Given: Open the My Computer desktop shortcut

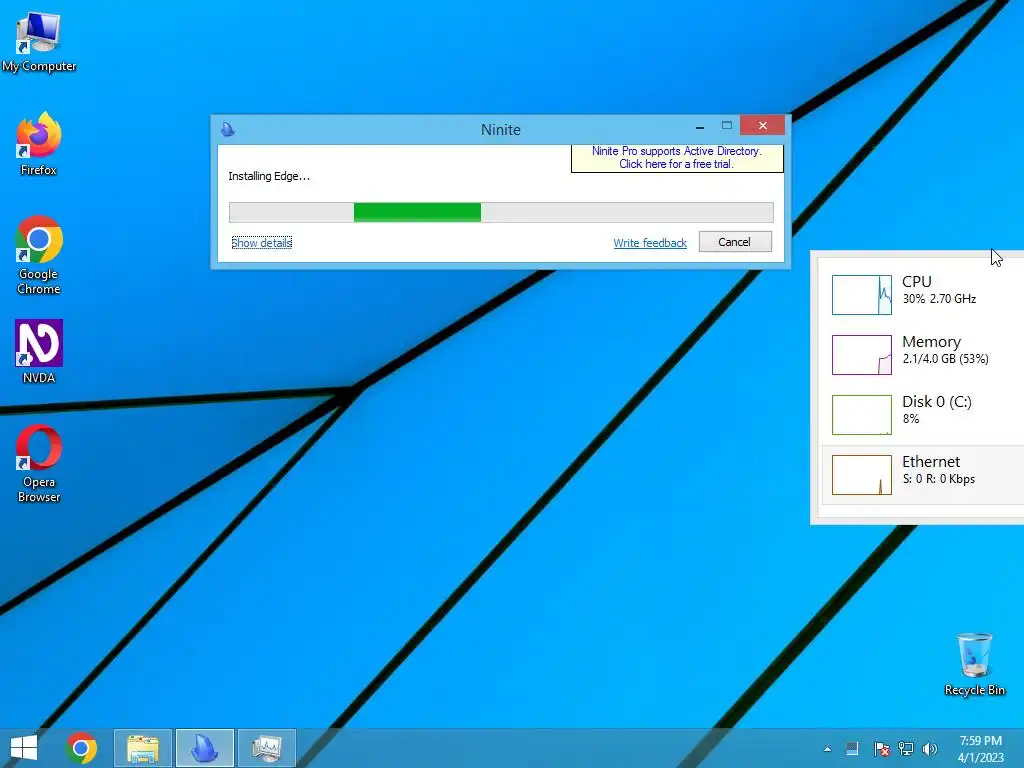Looking at the screenshot, I should (x=39, y=42).
